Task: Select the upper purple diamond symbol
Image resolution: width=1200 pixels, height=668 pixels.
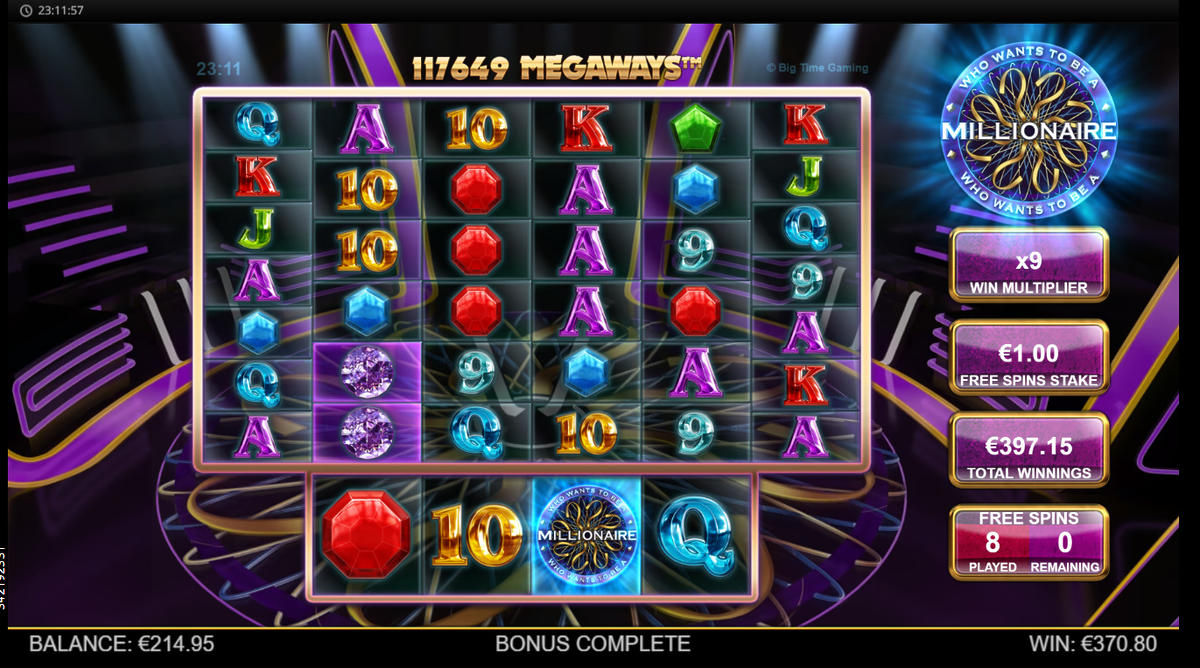Action: click(368, 372)
